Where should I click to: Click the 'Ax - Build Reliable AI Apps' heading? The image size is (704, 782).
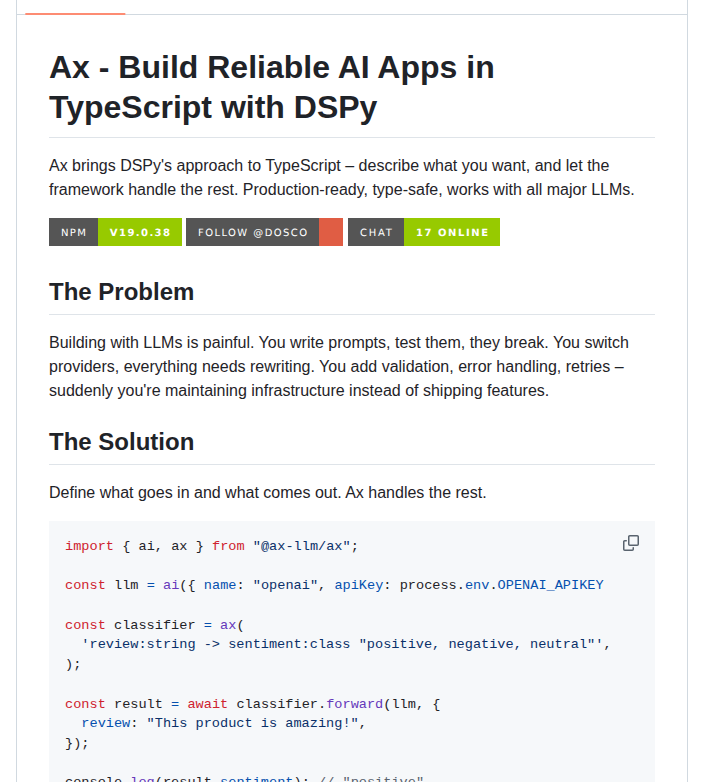pyautogui.click(x=272, y=87)
